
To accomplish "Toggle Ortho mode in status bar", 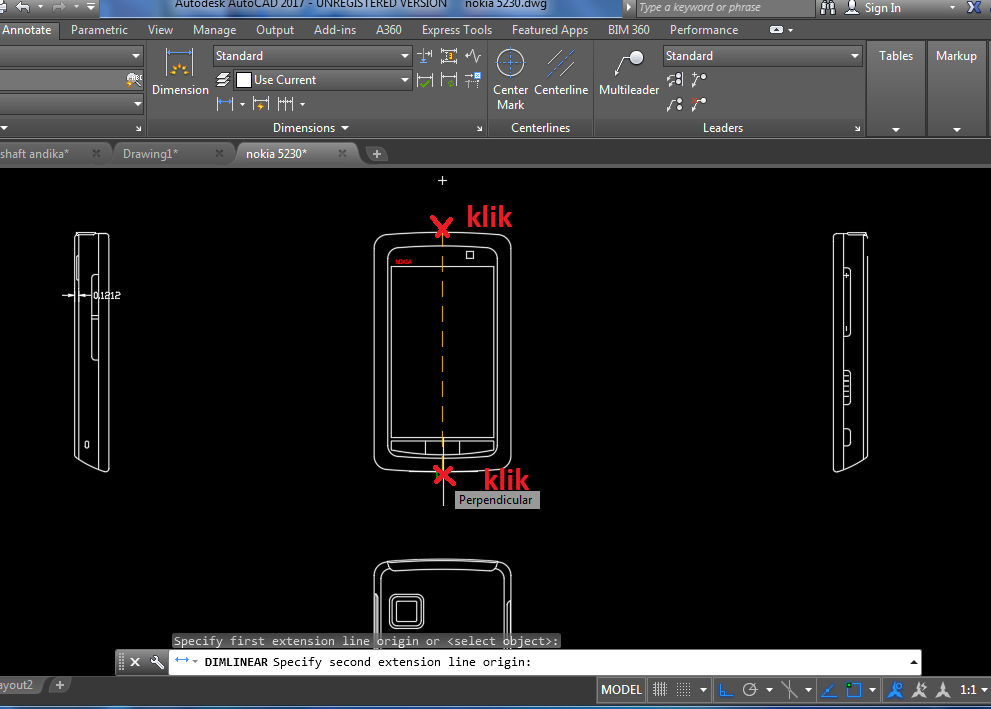I will [x=726, y=690].
